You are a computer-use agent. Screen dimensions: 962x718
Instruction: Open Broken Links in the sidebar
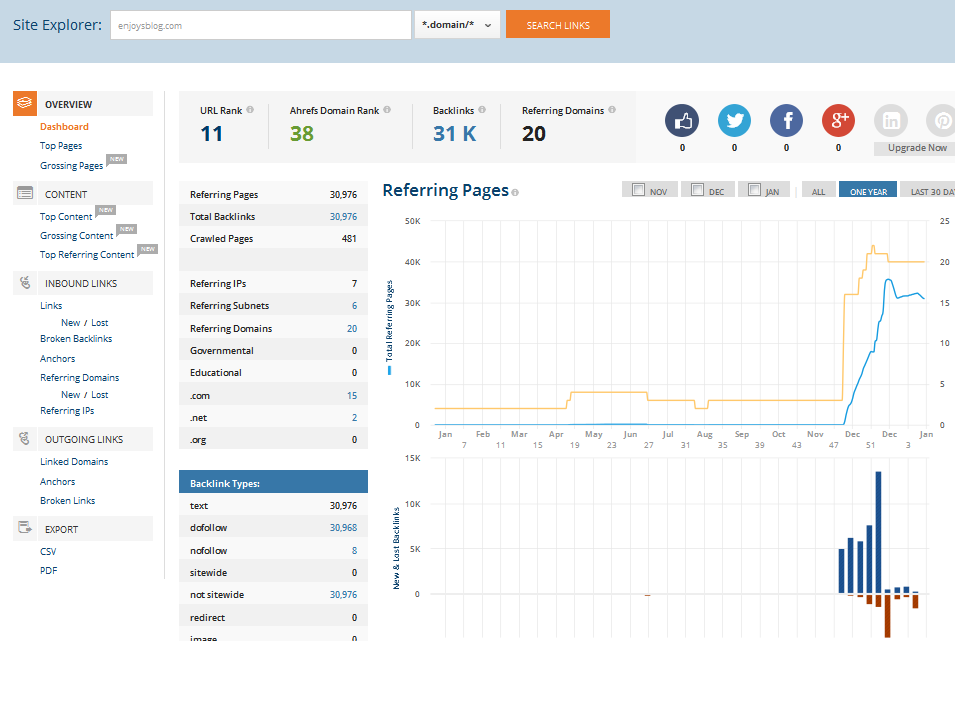tap(67, 501)
